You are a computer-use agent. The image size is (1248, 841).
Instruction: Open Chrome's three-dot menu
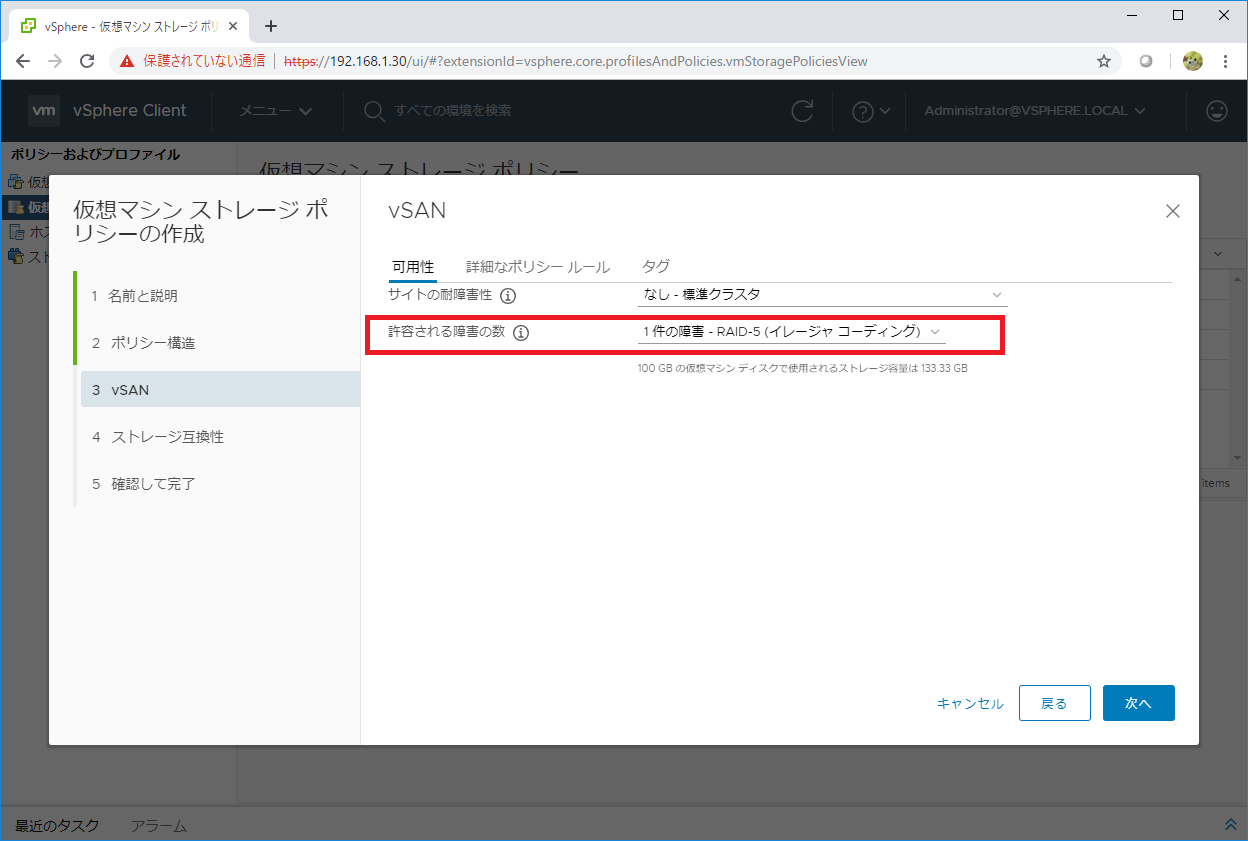coord(1226,61)
